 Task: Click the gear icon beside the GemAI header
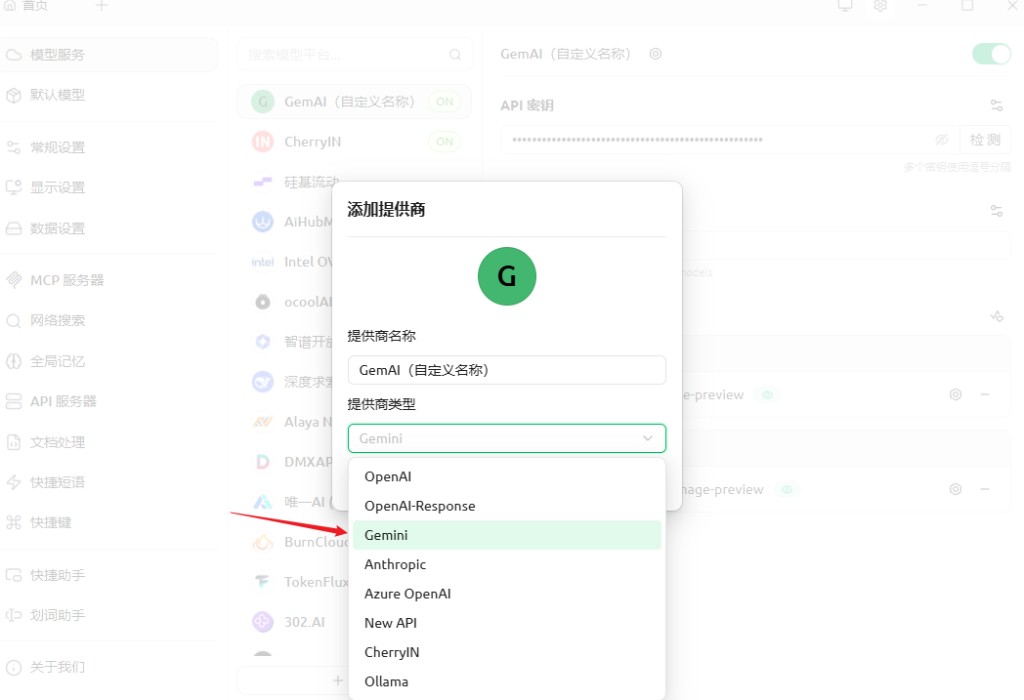tap(655, 54)
